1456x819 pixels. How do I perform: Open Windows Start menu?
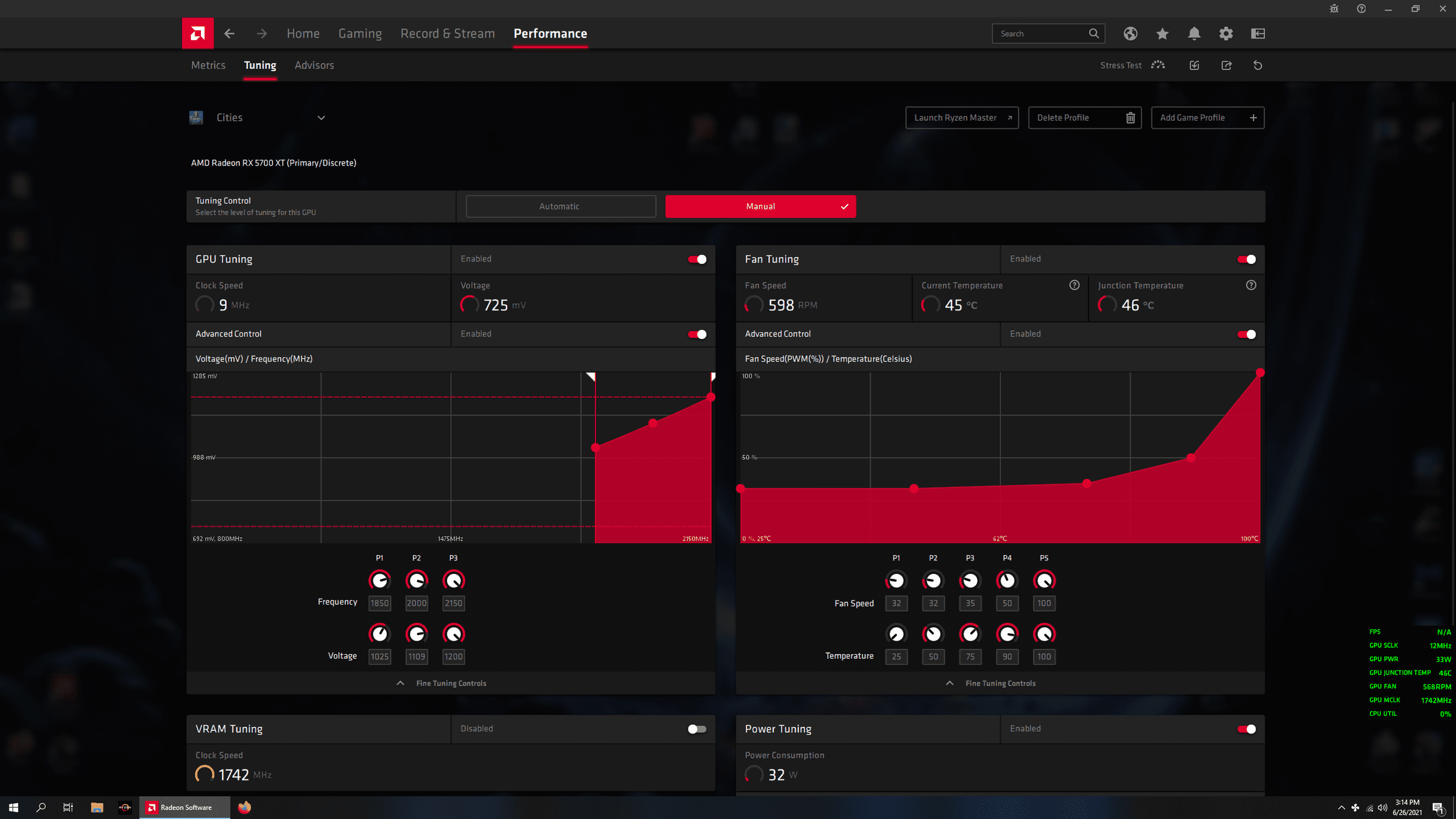pyautogui.click(x=13, y=807)
